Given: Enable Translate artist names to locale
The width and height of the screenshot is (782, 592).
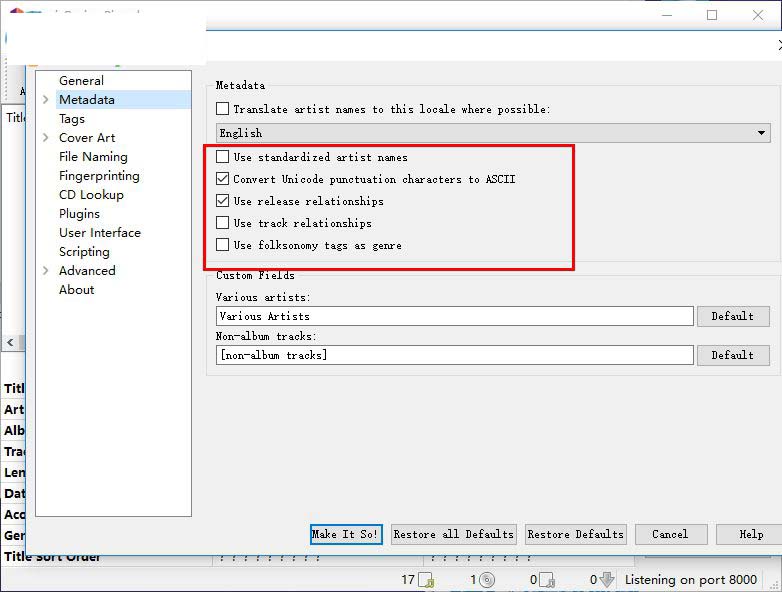Looking at the screenshot, I should point(222,109).
